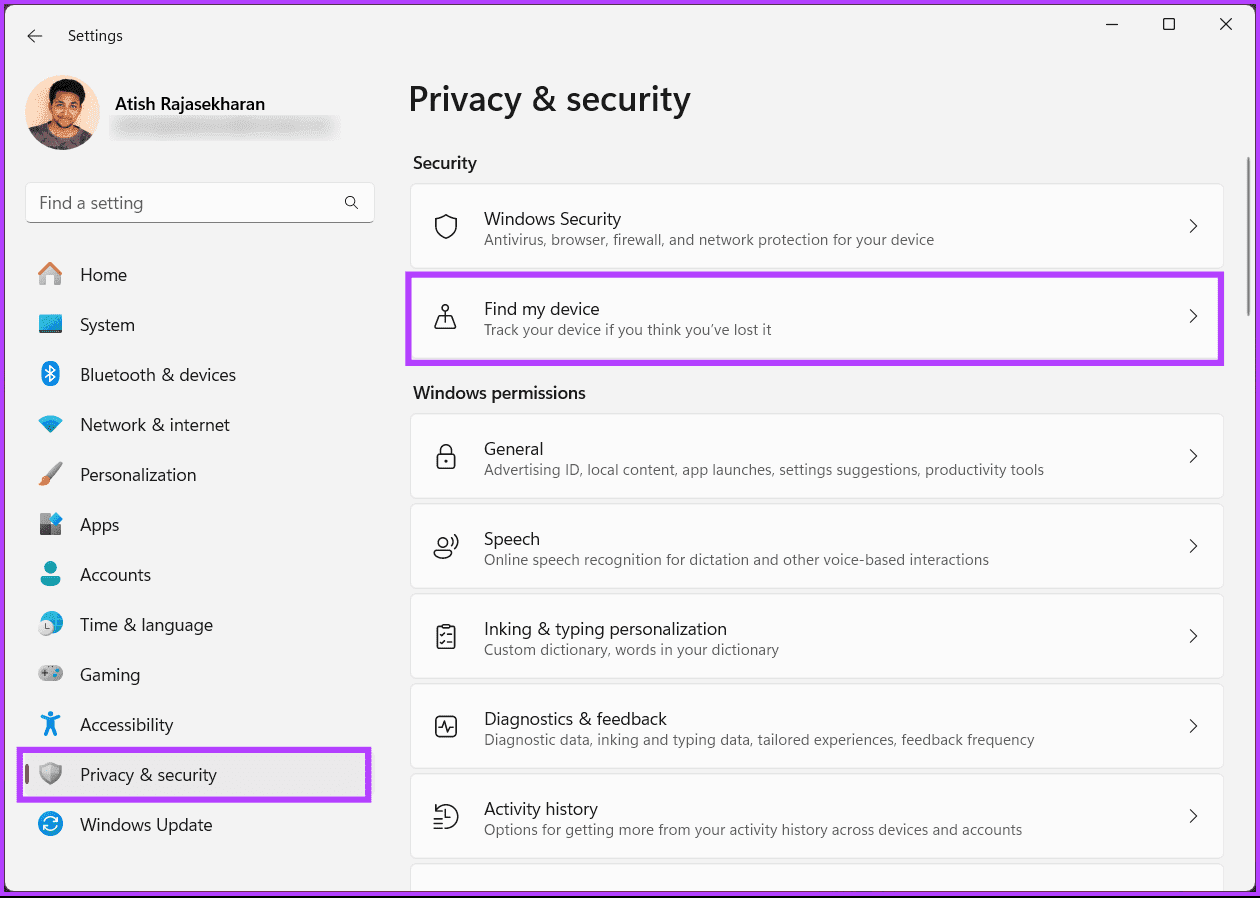Click the search magnifier icon
Viewport: 1260px width, 898px height.
tap(351, 203)
